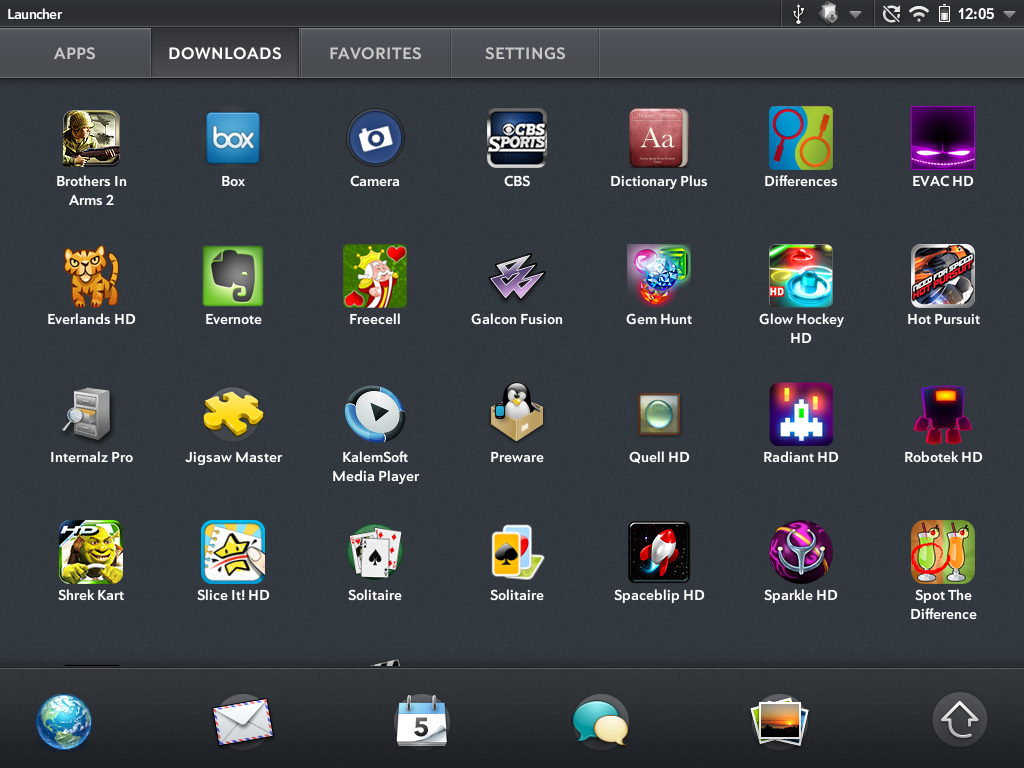Viewport: 1024px width, 768px height.
Task: Open Solitaire with yellow spade card
Action: click(x=517, y=552)
